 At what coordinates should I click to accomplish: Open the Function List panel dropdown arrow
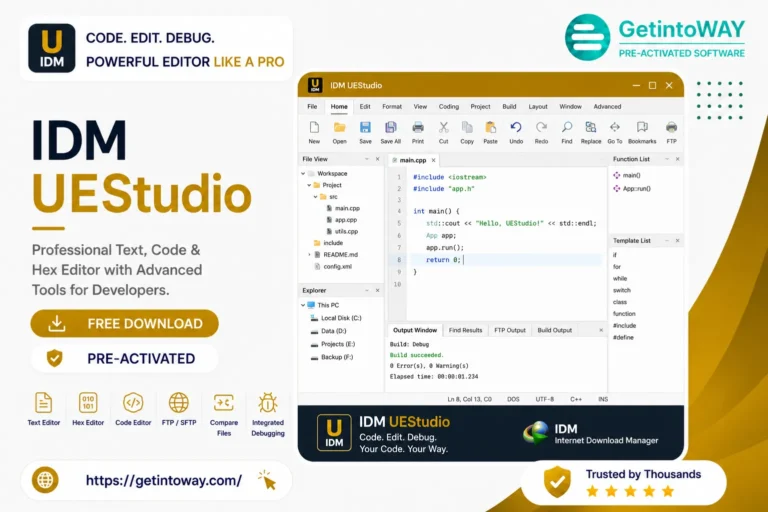pyautogui.click(x=667, y=159)
